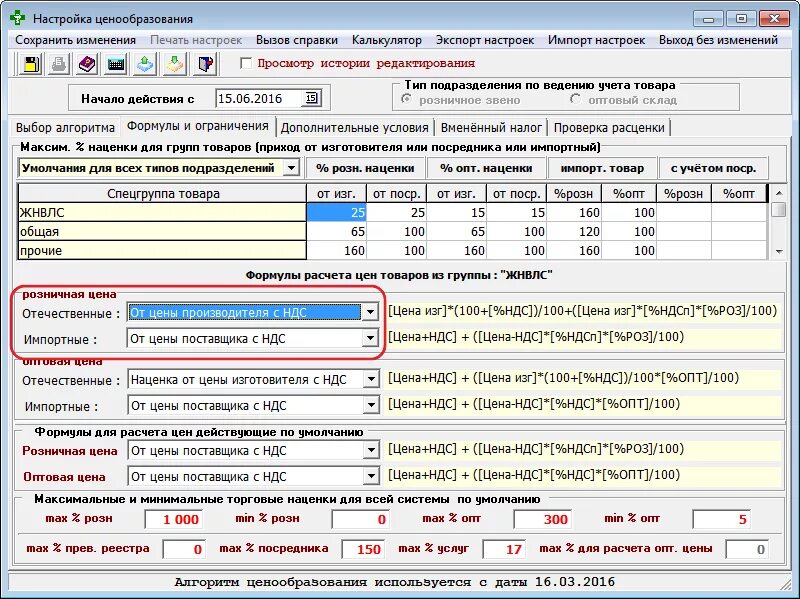Click max % прев. реестра field
The height and width of the screenshot is (599, 800).
(184, 549)
